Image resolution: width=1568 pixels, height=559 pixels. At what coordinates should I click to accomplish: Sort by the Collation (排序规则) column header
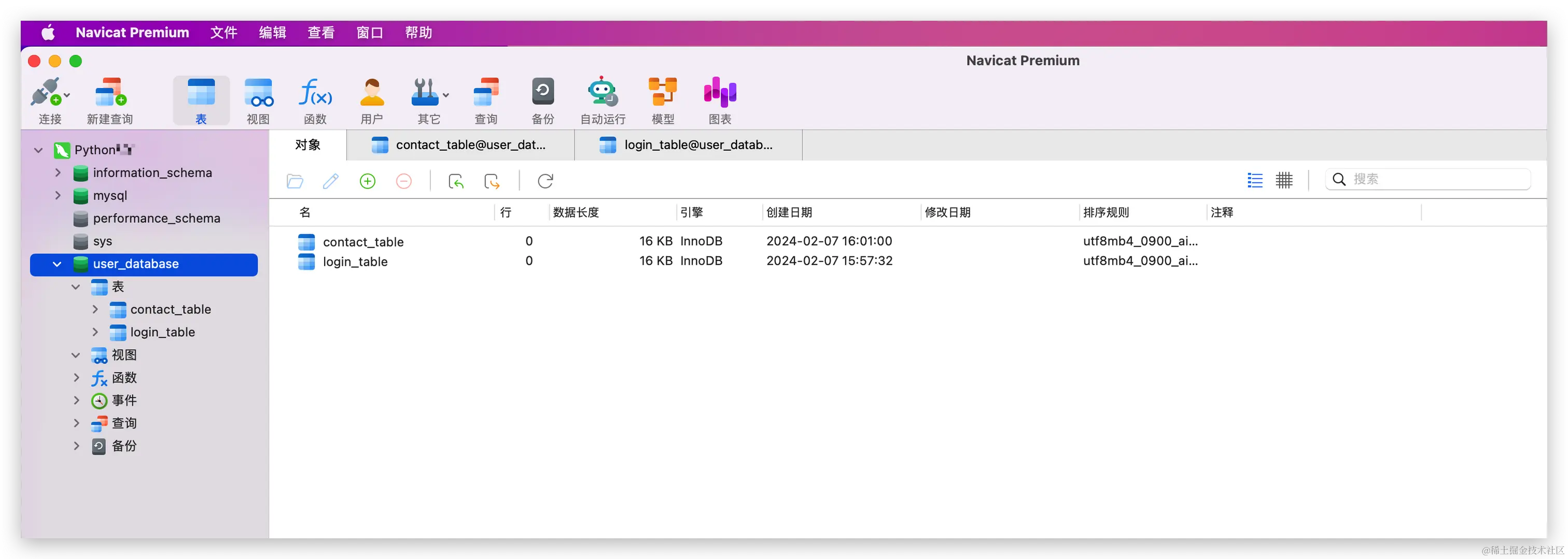click(x=1106, y=212)
